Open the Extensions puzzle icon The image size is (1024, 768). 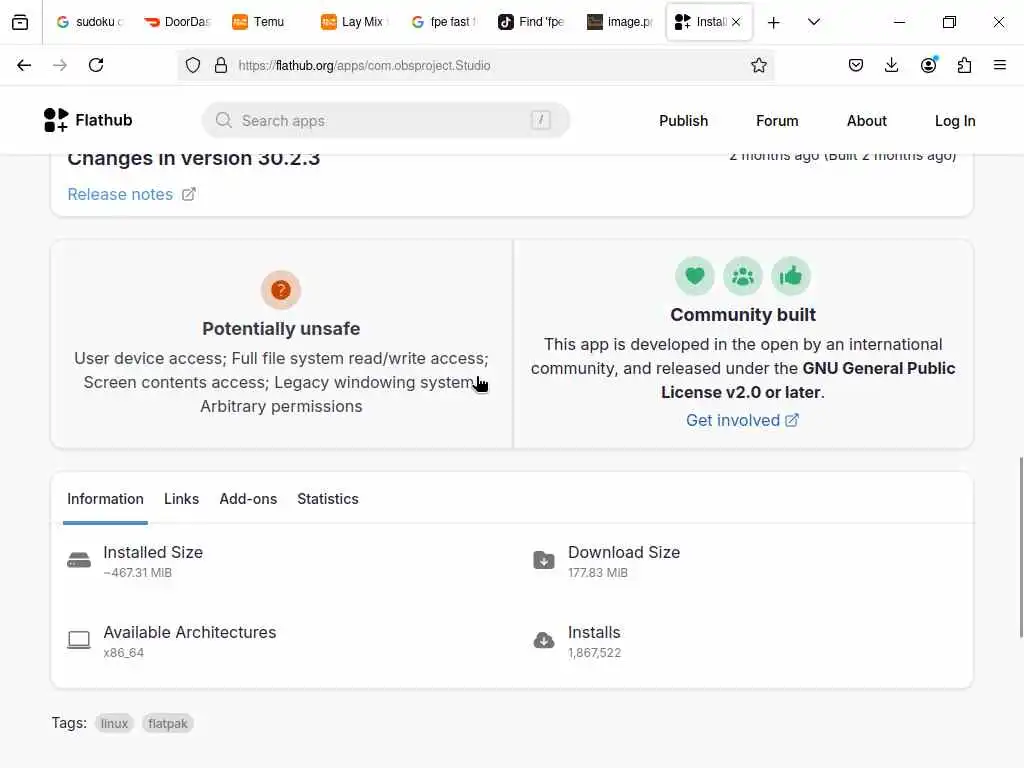tap(964, 65)
